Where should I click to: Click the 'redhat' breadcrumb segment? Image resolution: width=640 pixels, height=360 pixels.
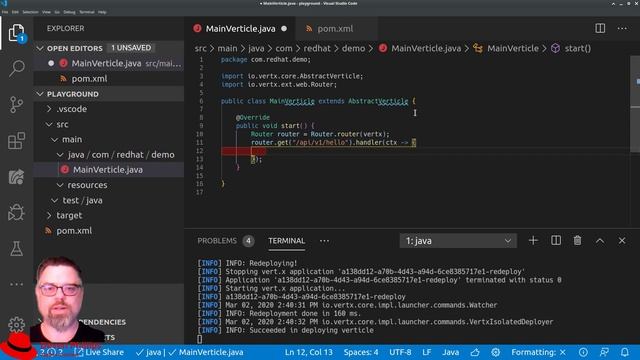point(317,48)
